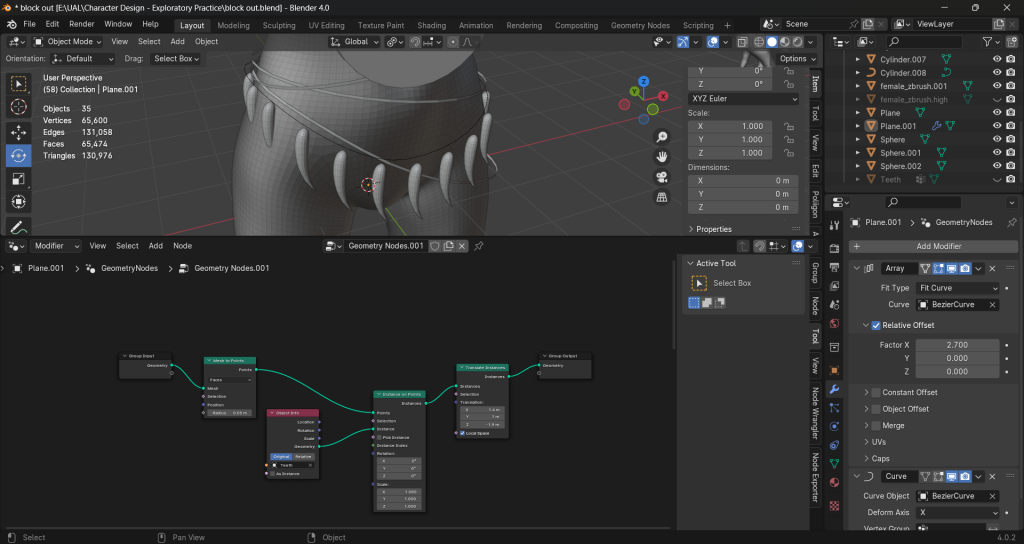Switch to the Shading workspace tab
The height and width of the screenshot is (544, 1024).
pos(432,25)
